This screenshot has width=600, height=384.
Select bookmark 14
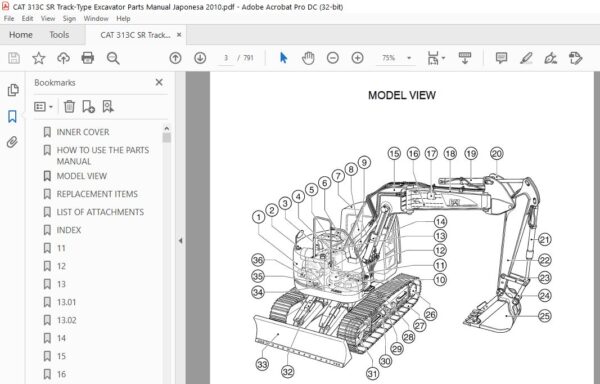click(61, 338)
